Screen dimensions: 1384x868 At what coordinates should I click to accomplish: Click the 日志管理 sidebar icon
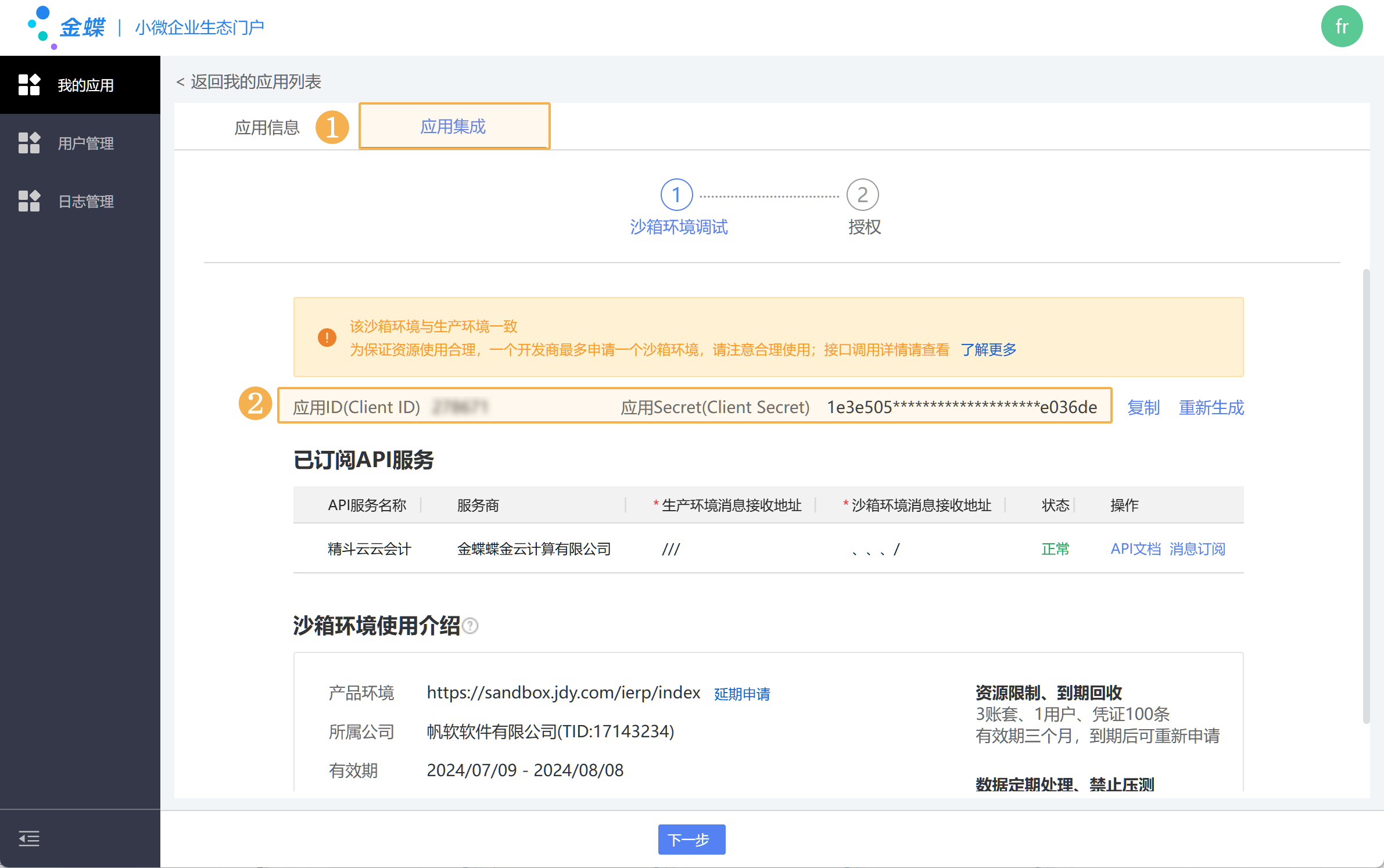[29, 201]
